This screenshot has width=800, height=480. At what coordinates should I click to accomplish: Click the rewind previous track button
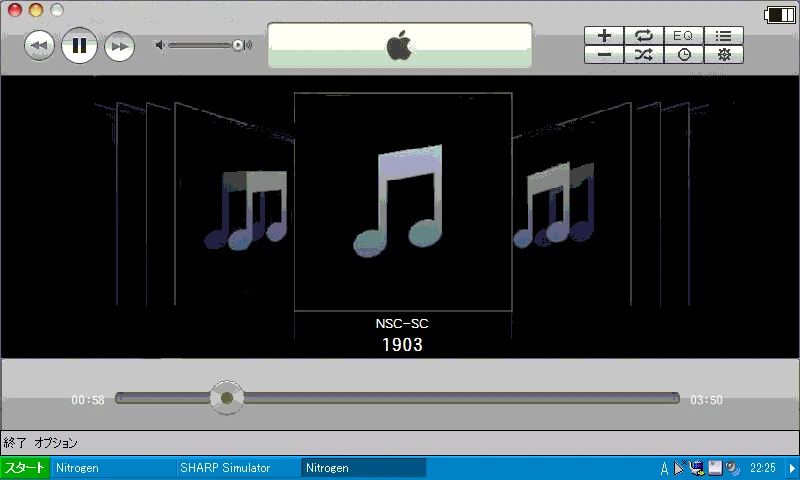[x=39, y=45]
